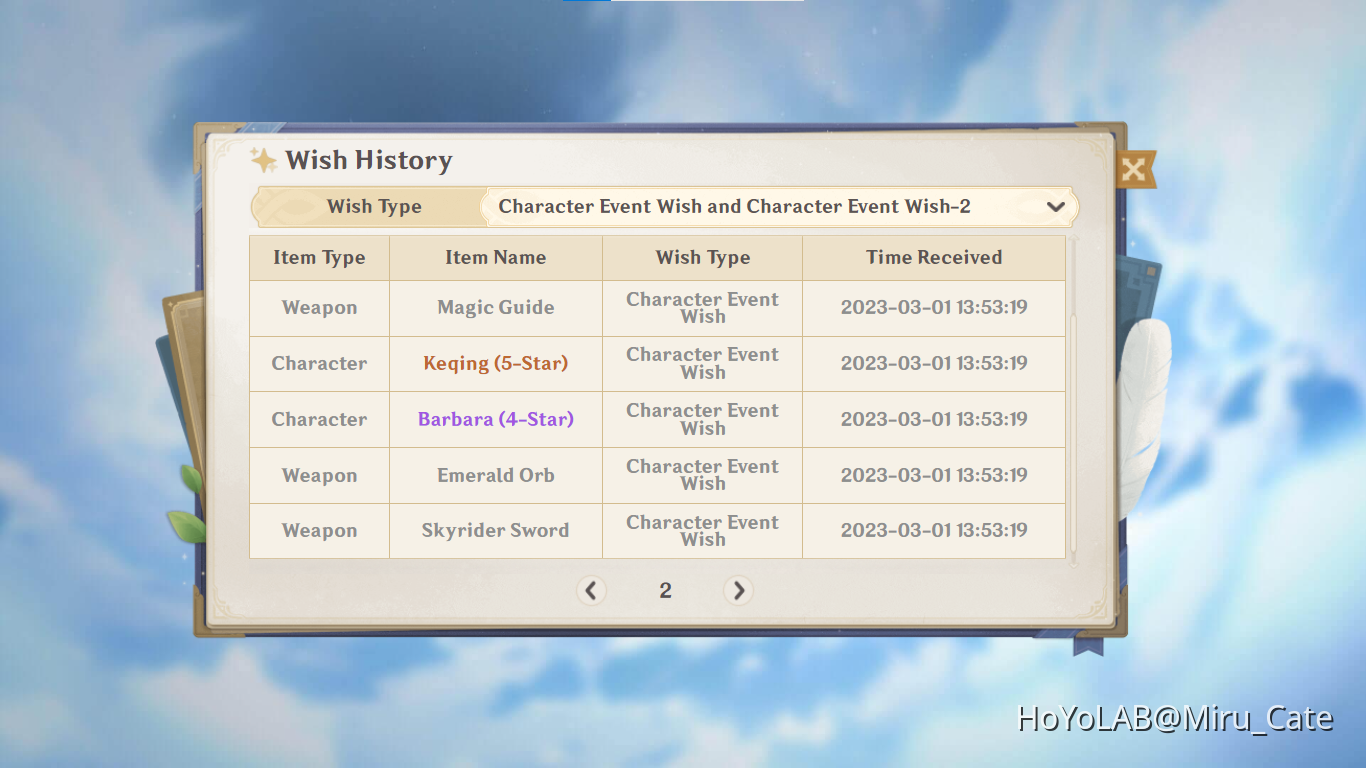Toggle selection of the Skyrider Sword row

[495, 531]
